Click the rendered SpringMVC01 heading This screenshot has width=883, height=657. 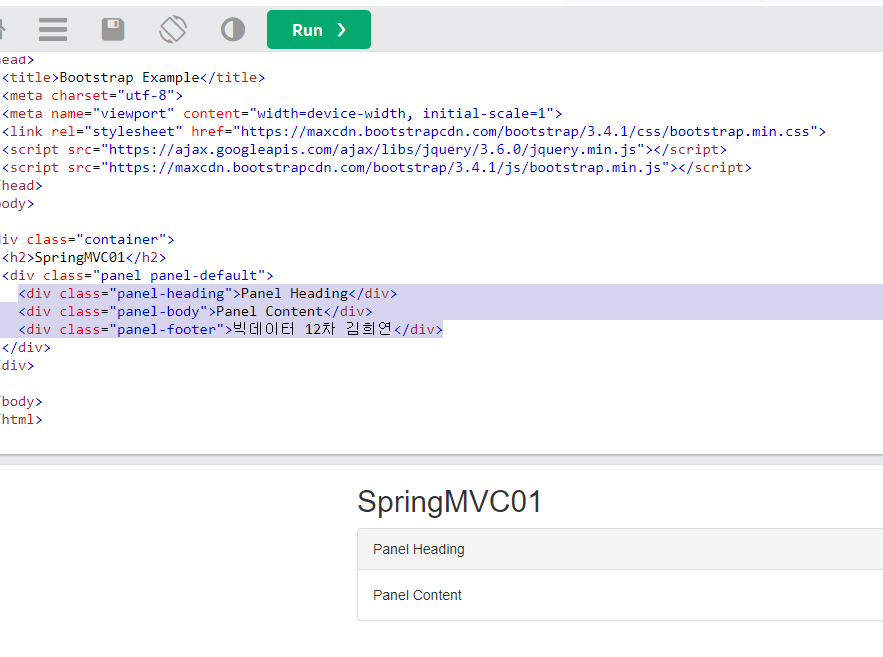pyautogui.click(x=449, y=502)
